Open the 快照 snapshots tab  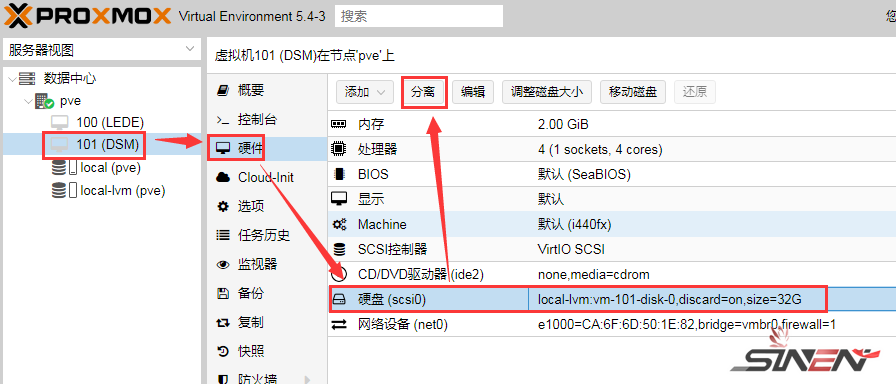pyautogui.click(x=267, y=351)
